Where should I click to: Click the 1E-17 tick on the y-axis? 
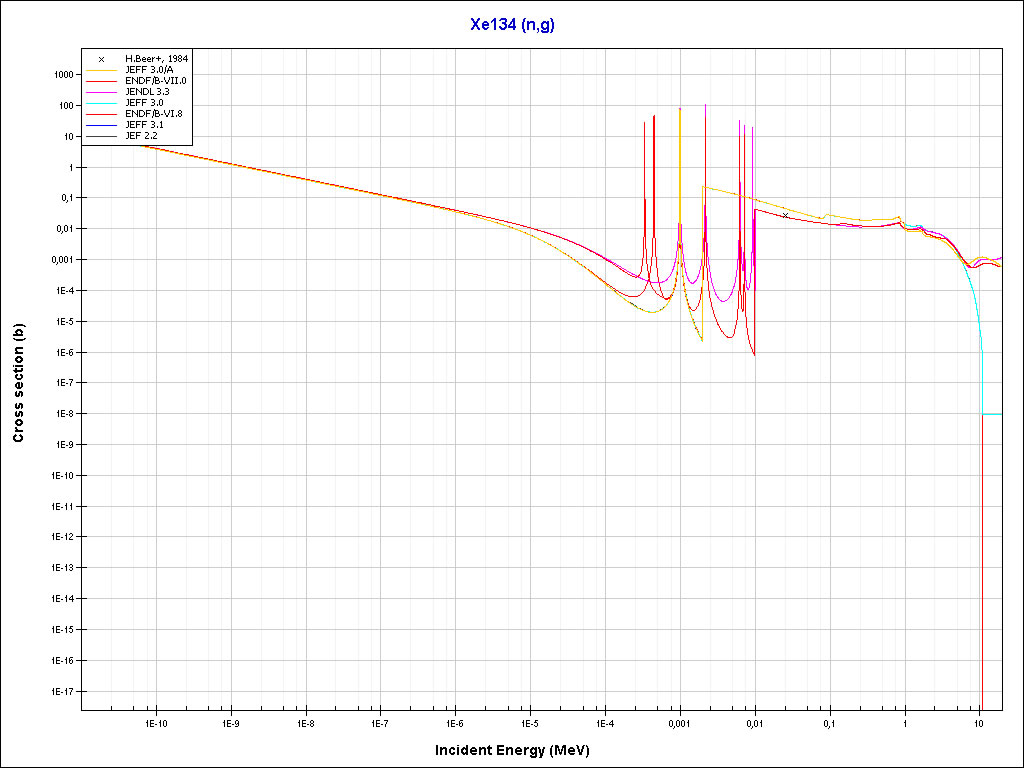(61, 692)
